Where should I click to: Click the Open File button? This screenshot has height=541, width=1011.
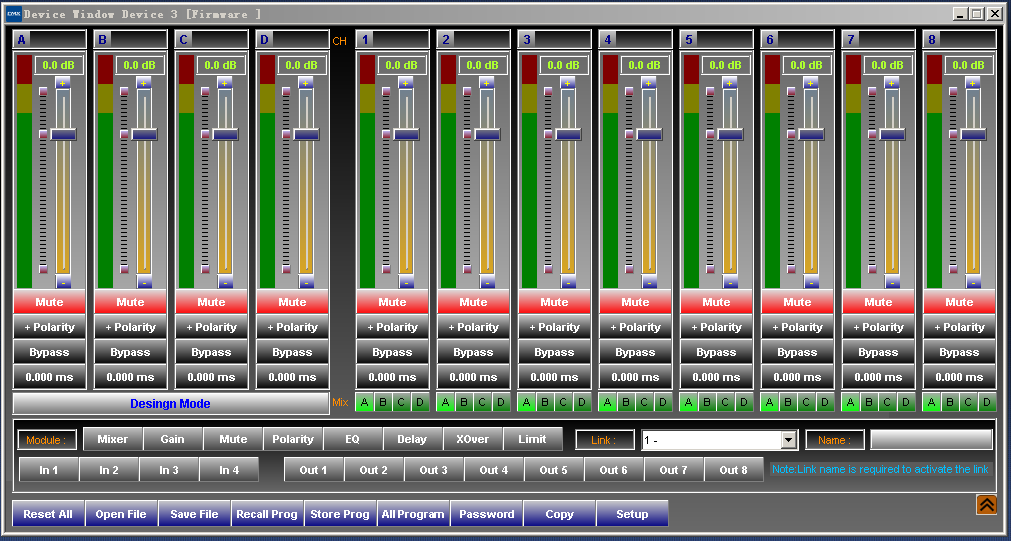coord(121,514)
